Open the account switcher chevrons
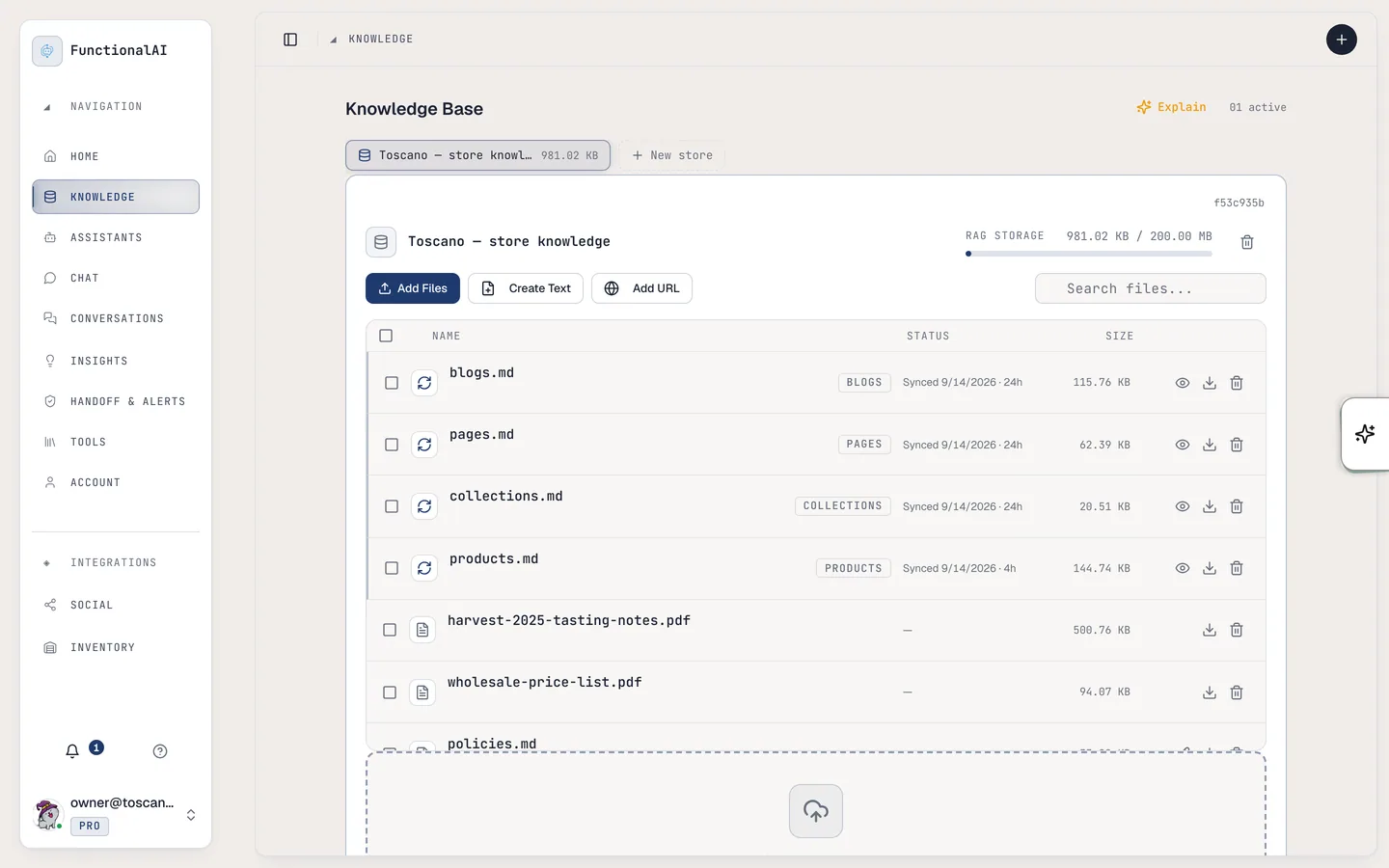This screenshot has height=868, width=1389. coord(191,815)
